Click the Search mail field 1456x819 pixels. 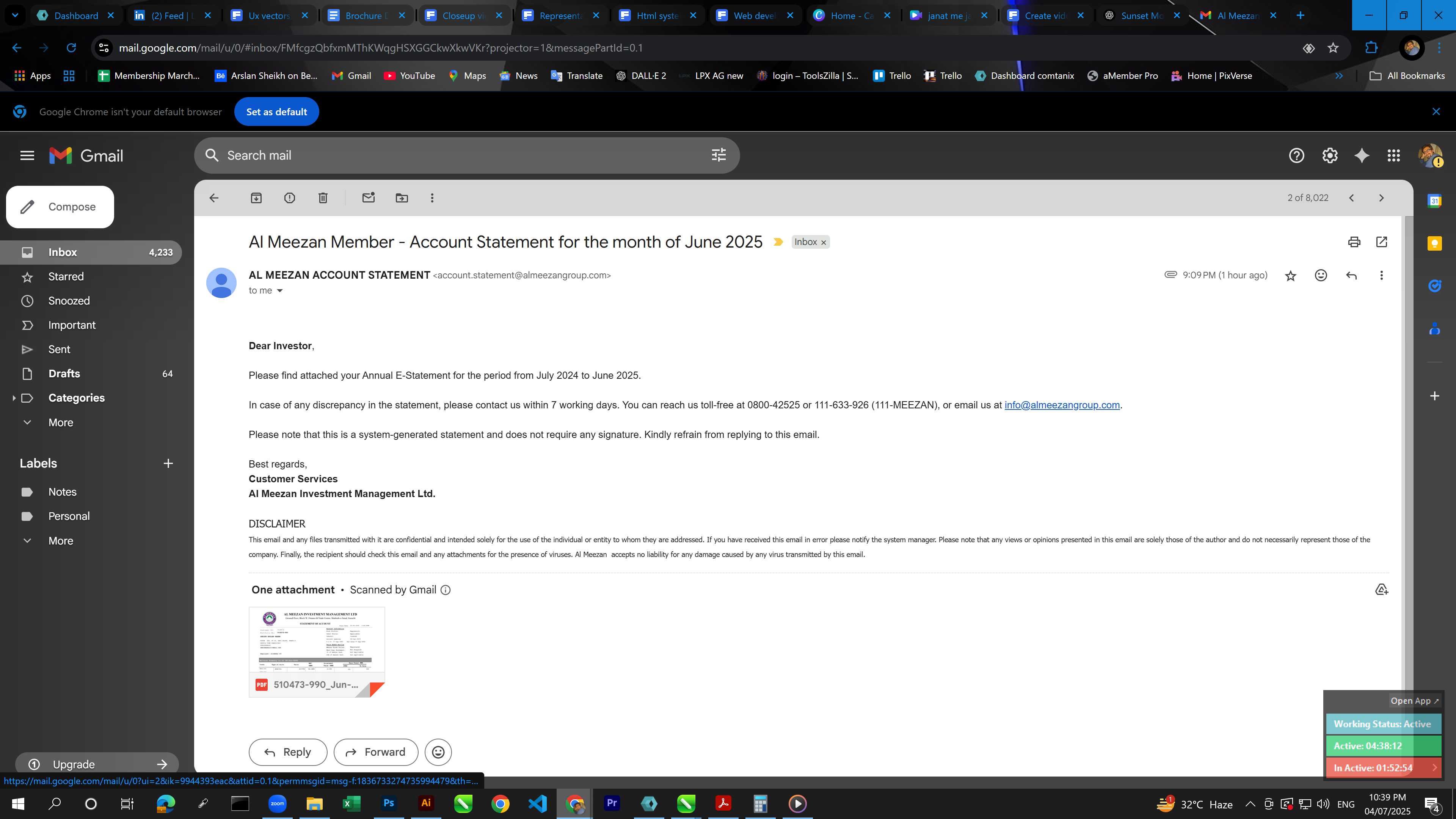[467, 155]
